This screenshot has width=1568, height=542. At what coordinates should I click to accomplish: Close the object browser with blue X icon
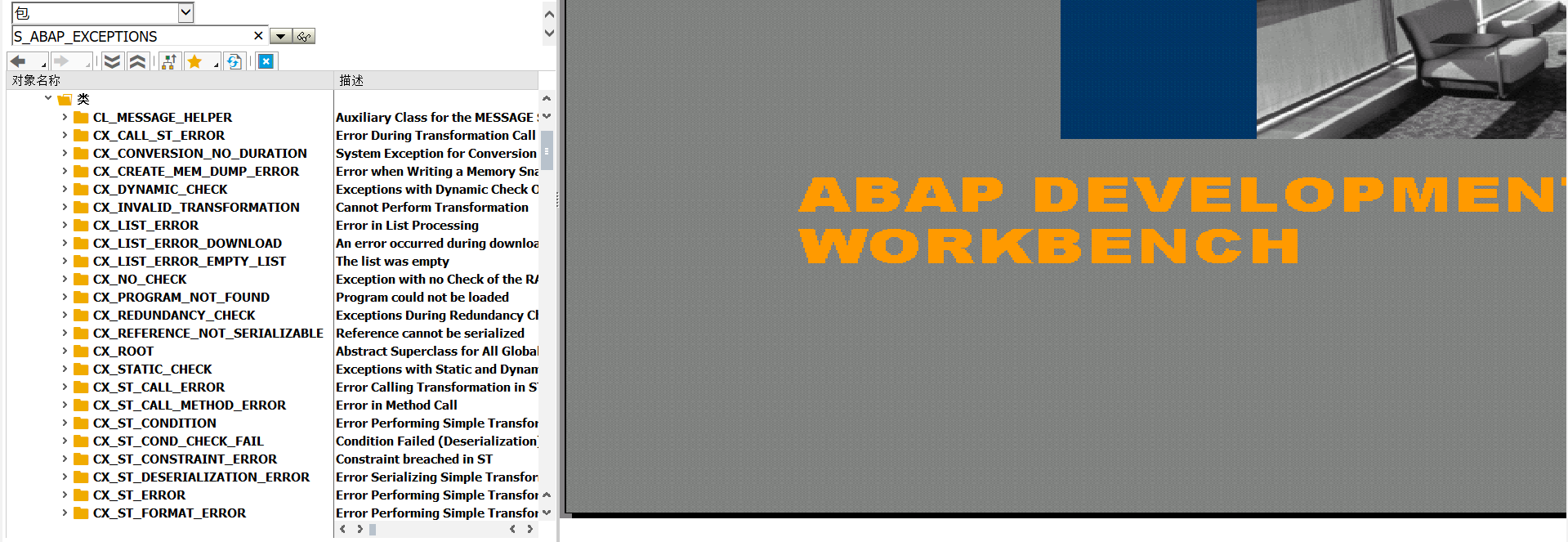266,61
